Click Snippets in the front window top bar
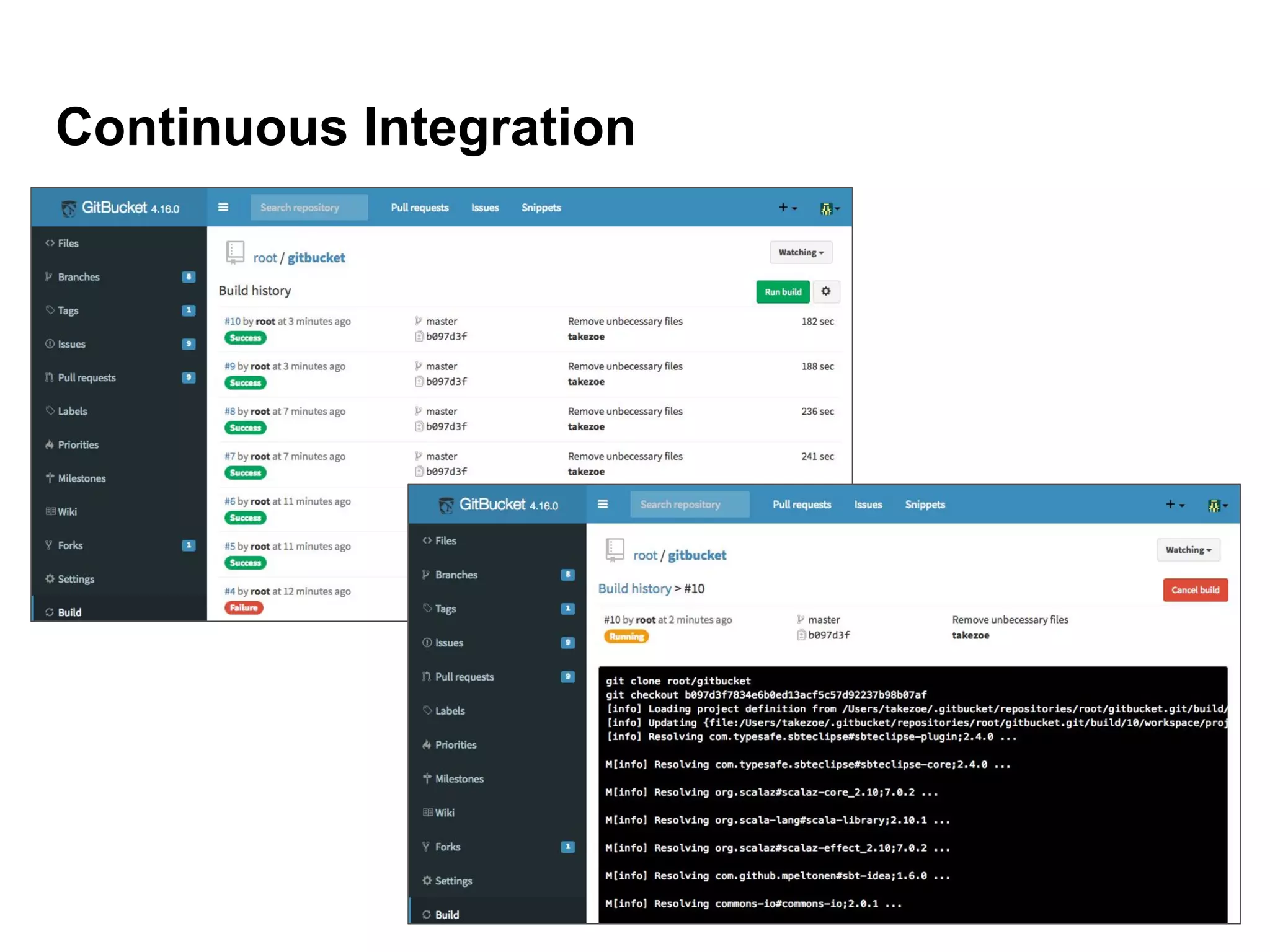The image size is (1270, 952). coord(925,505)
